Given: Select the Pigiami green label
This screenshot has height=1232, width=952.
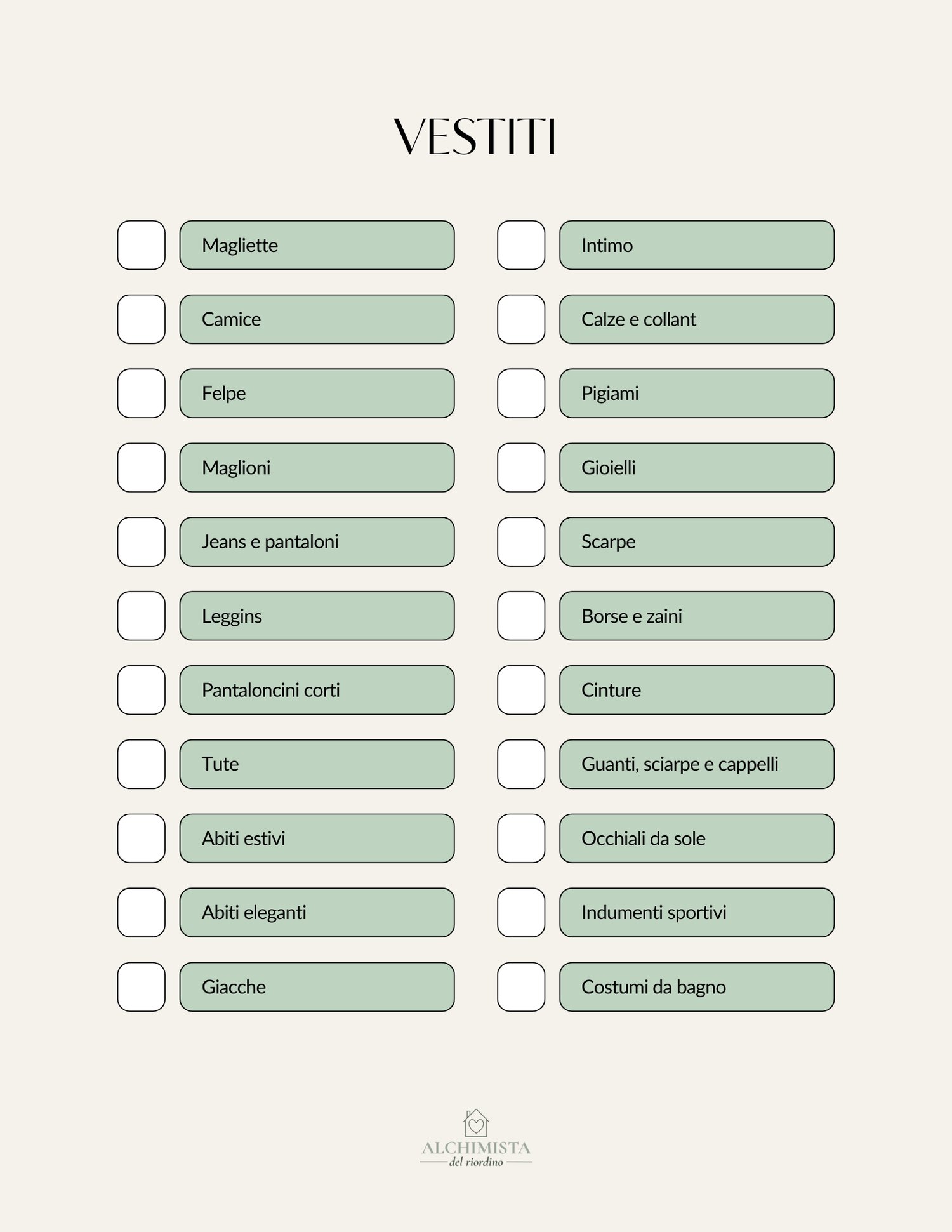Looking at the screenshot, I should tap(696, 394).
